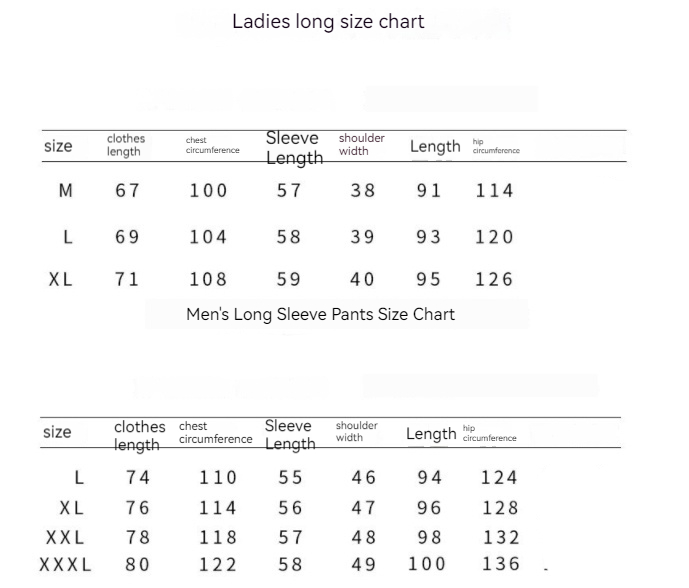
Task: Click men's XXXL chest circumference value 122
Action: pos(218,564)
